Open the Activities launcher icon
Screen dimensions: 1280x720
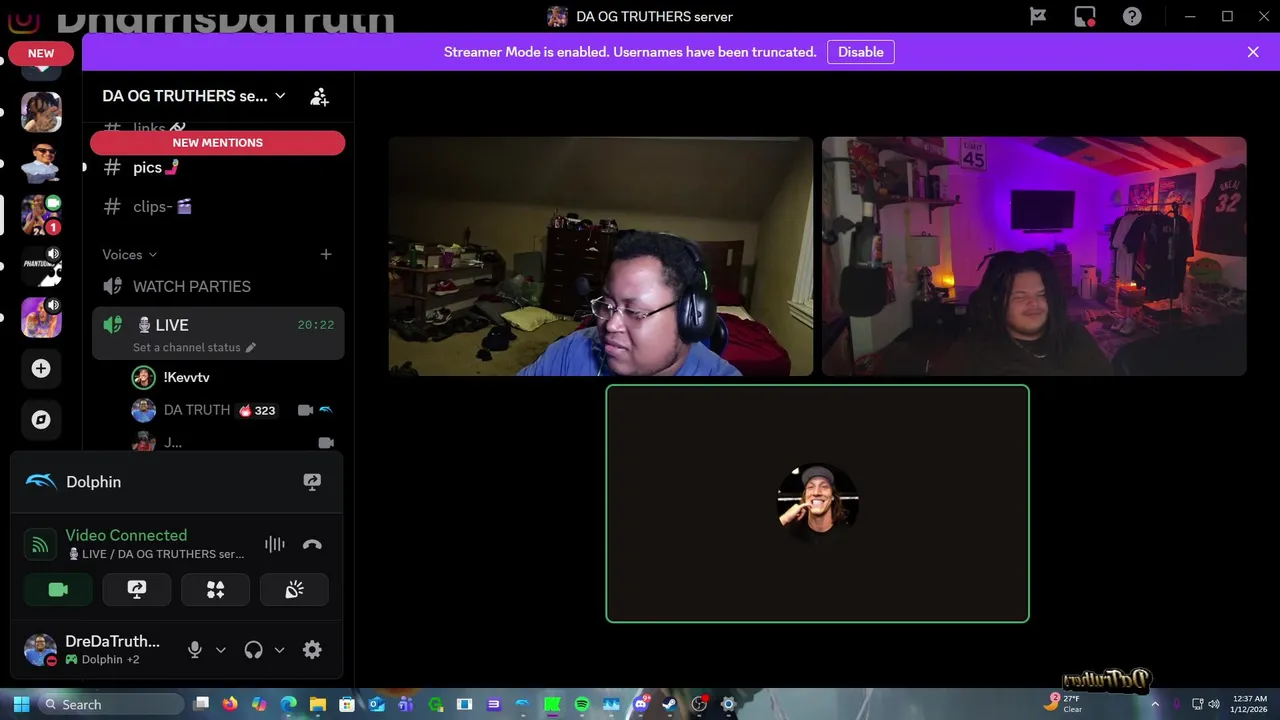tap(215, 590)
